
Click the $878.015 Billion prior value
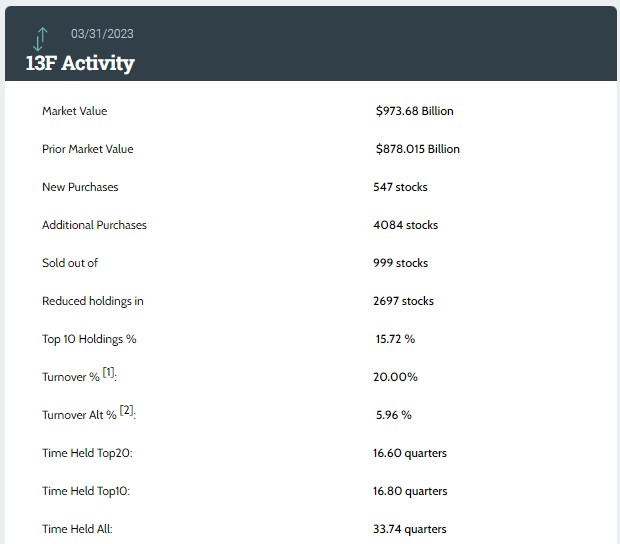pos(418,149)
